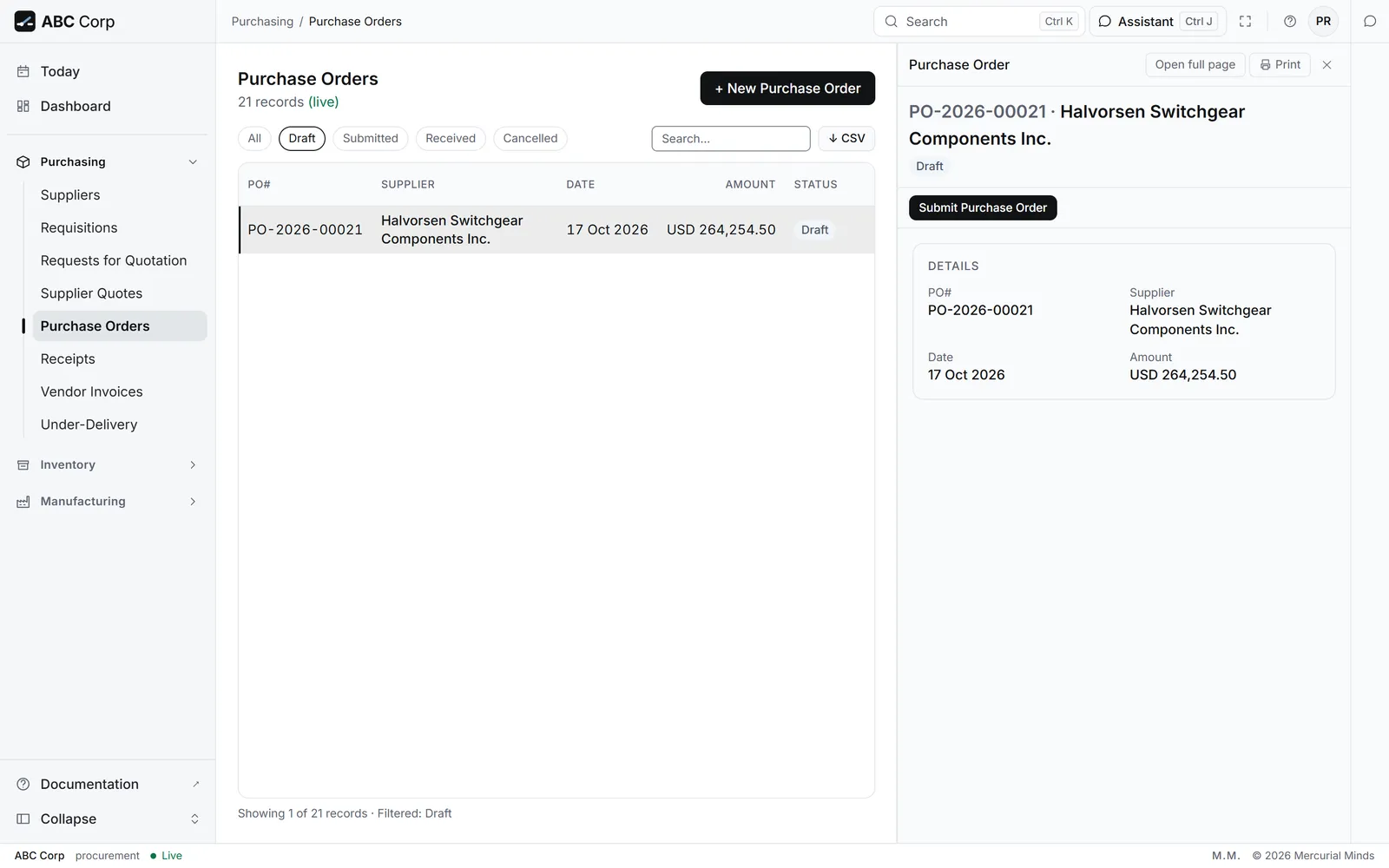Click the Collapse sidebar panel icon
The width and height of the screenshot is (1389, 868).
click(x=23, y=819)
